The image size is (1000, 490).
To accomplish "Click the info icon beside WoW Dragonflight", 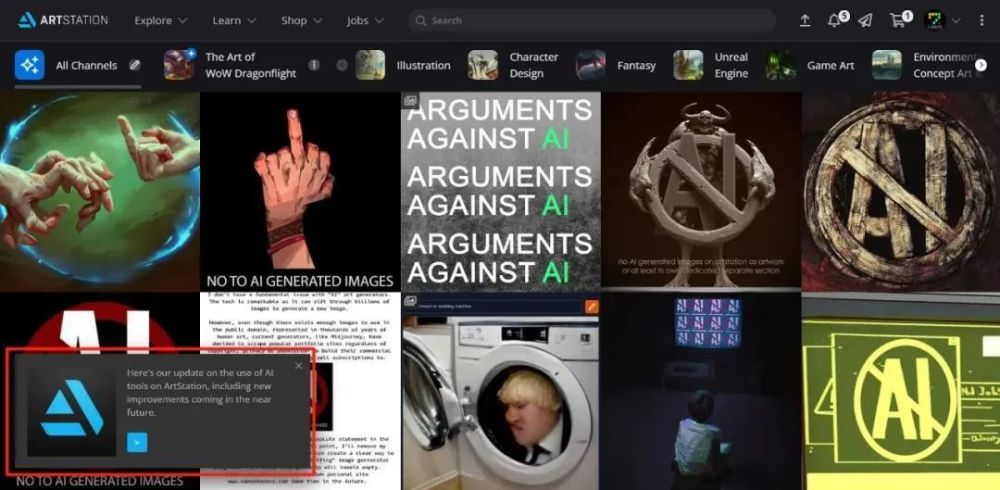I will click(x=314, y=65).
